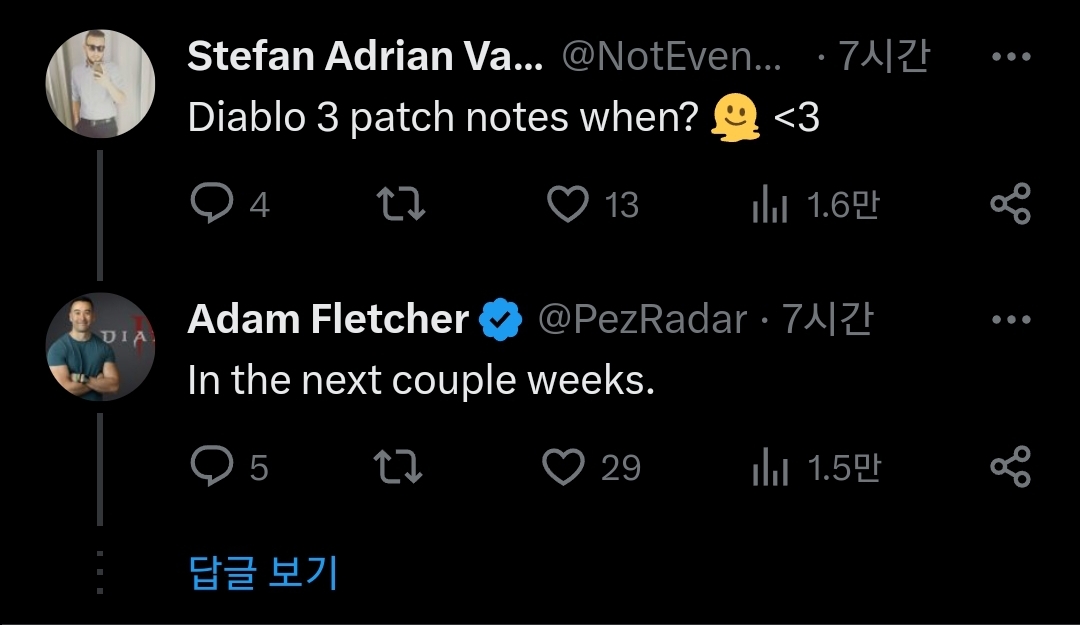This screenshot has width=1080, height=625.
Task: Click the 답글 보기 link
Action: tap(264, 573)
